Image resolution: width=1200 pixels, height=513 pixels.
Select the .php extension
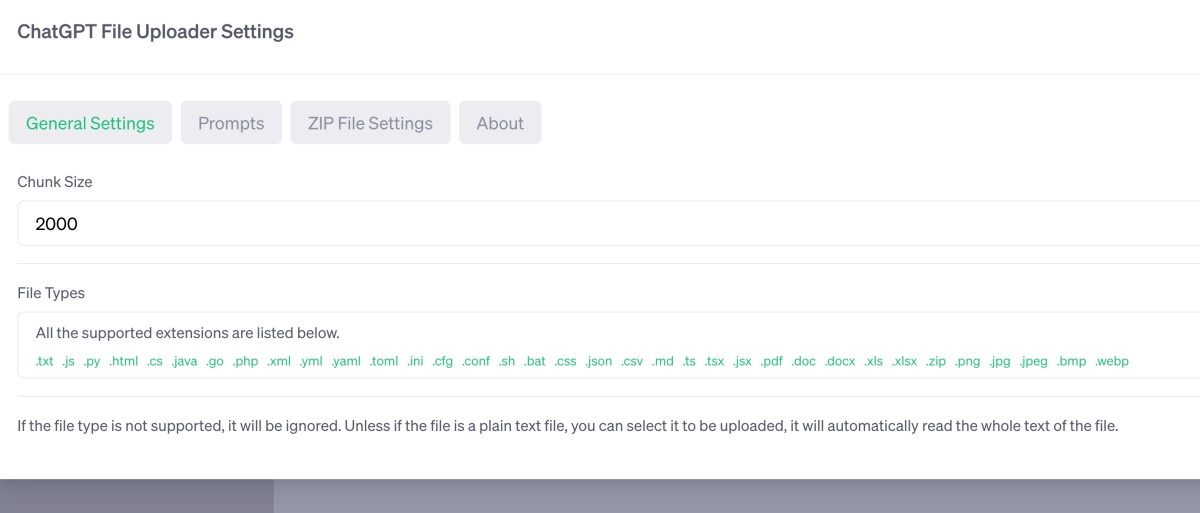point(245,362)
